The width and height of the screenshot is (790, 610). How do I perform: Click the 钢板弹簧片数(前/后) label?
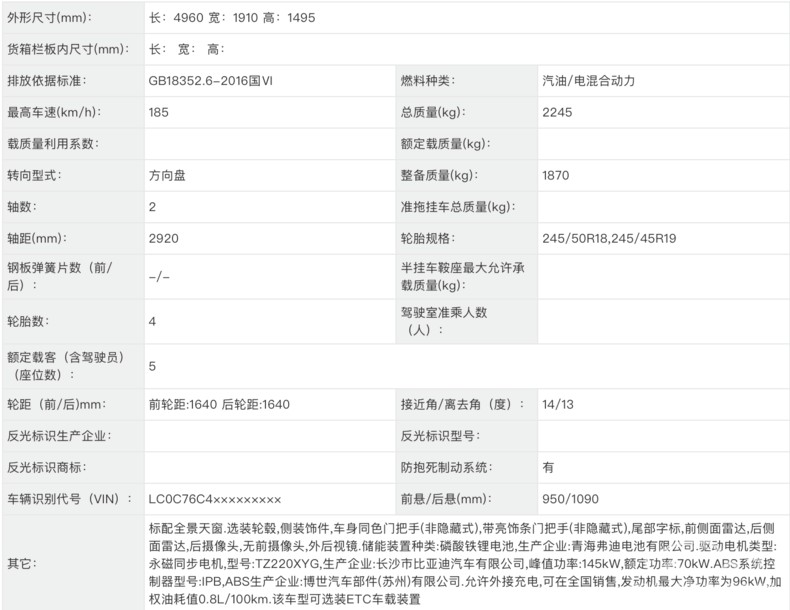(x=59, y=276)
